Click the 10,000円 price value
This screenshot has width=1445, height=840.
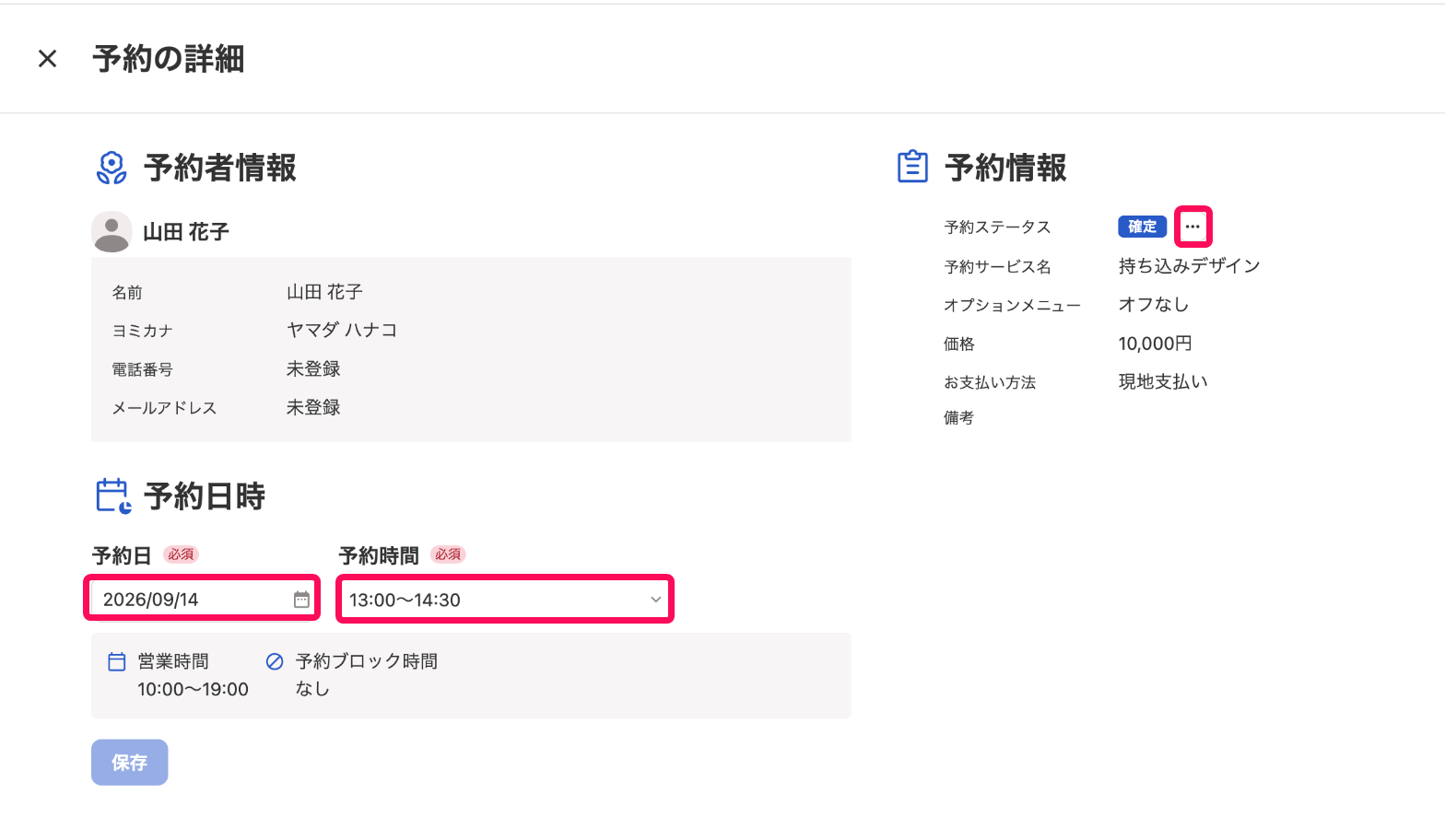click(1156, 344)
